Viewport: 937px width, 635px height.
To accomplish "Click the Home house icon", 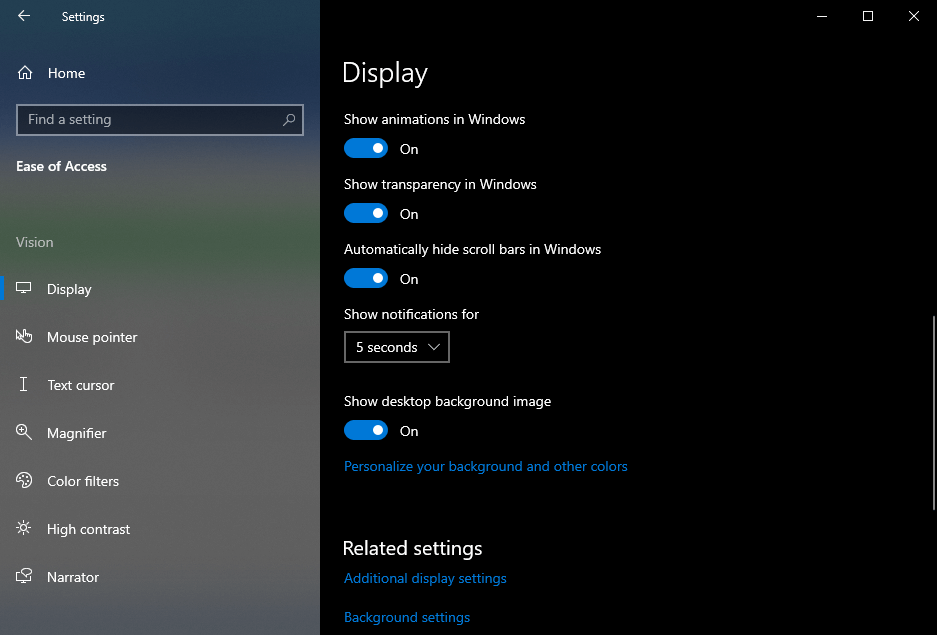I will [x=25, y=73].
